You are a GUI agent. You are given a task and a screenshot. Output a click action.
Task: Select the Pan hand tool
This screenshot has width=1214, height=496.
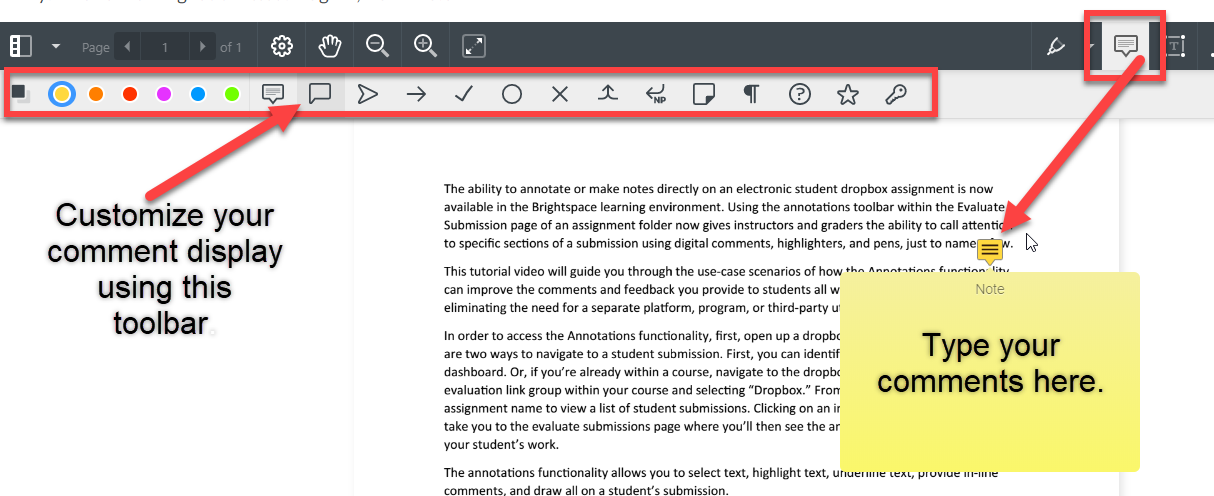tap(330, 46)
